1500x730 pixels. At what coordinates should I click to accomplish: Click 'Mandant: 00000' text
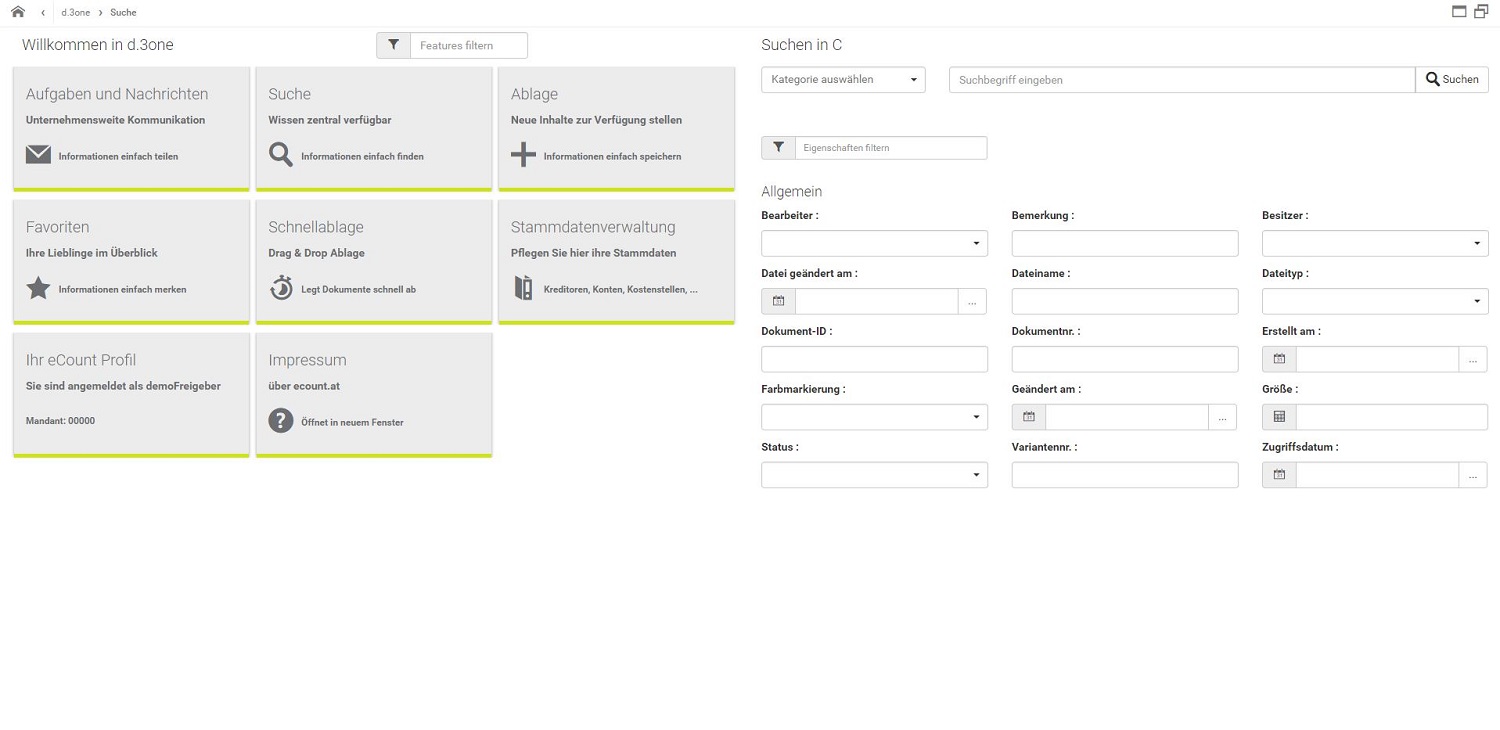(60, 421)
